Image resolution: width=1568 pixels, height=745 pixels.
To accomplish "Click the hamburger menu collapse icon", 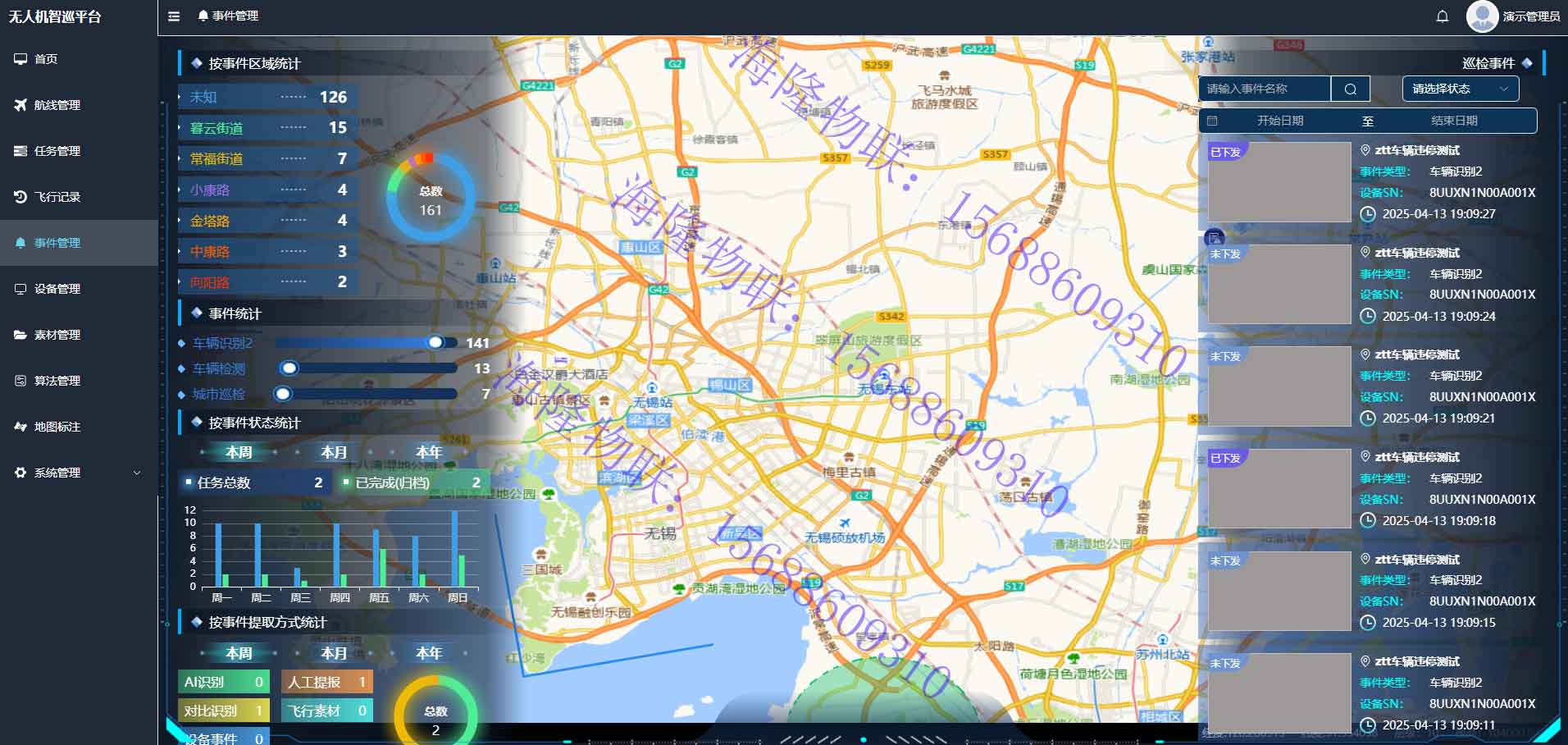I will [174, 16].
